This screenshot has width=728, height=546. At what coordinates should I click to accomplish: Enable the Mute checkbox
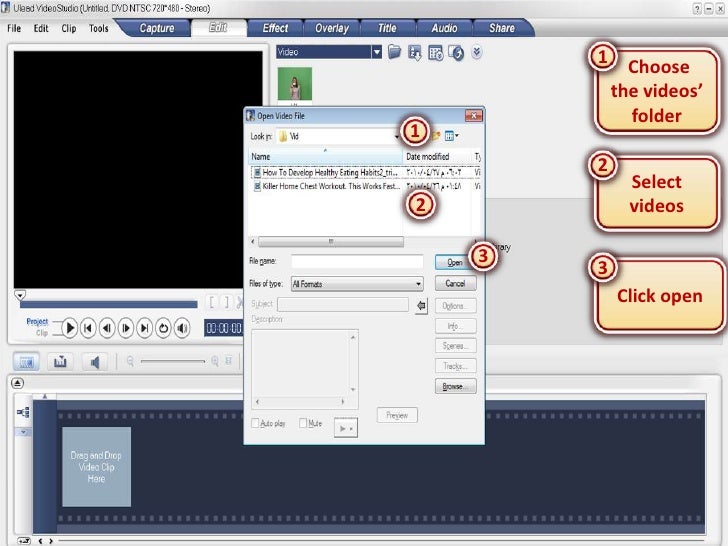[303, 423]
